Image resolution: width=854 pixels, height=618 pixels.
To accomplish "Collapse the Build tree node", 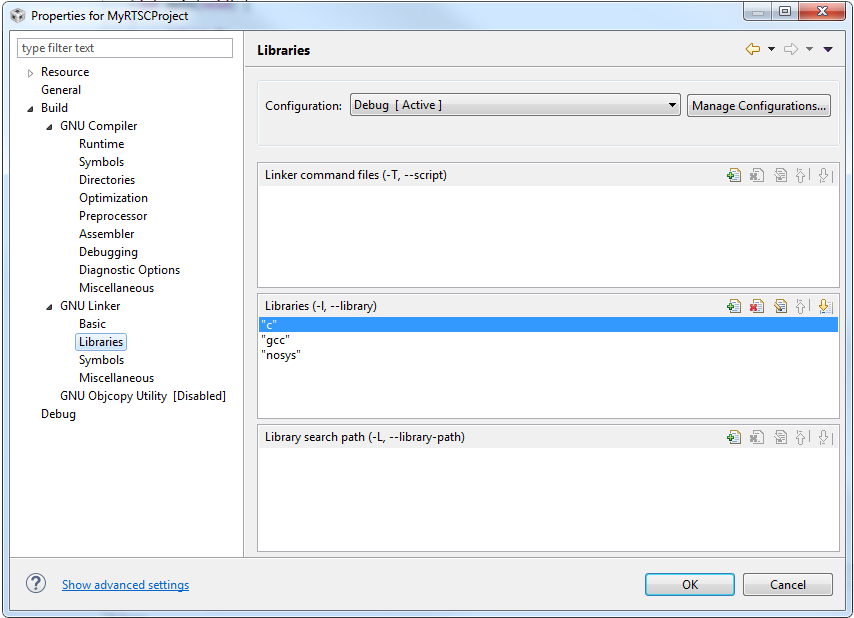I will pos(29,107).
